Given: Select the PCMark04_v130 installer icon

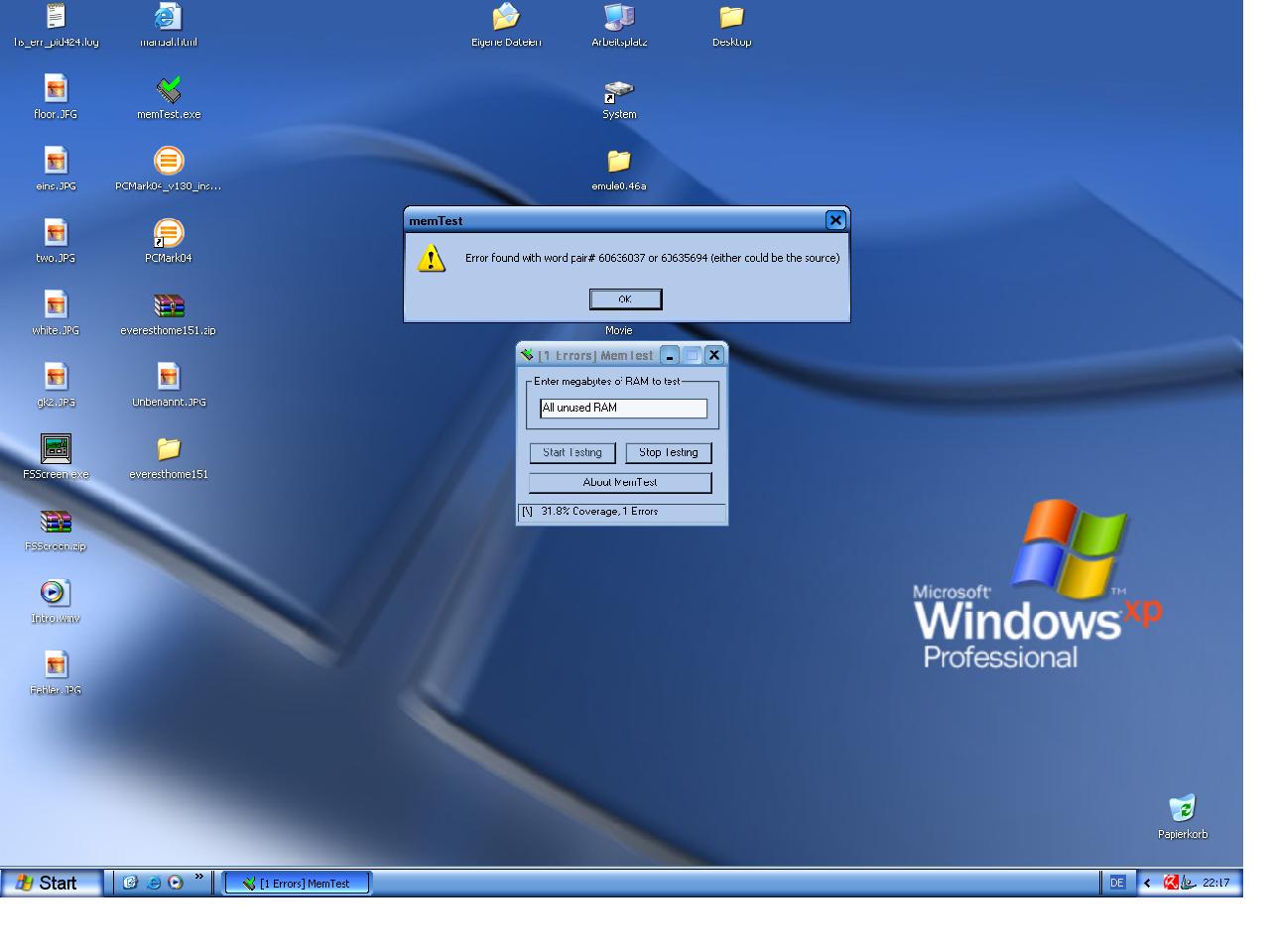Looking at the screenshot, I should [x=169, y=161].
